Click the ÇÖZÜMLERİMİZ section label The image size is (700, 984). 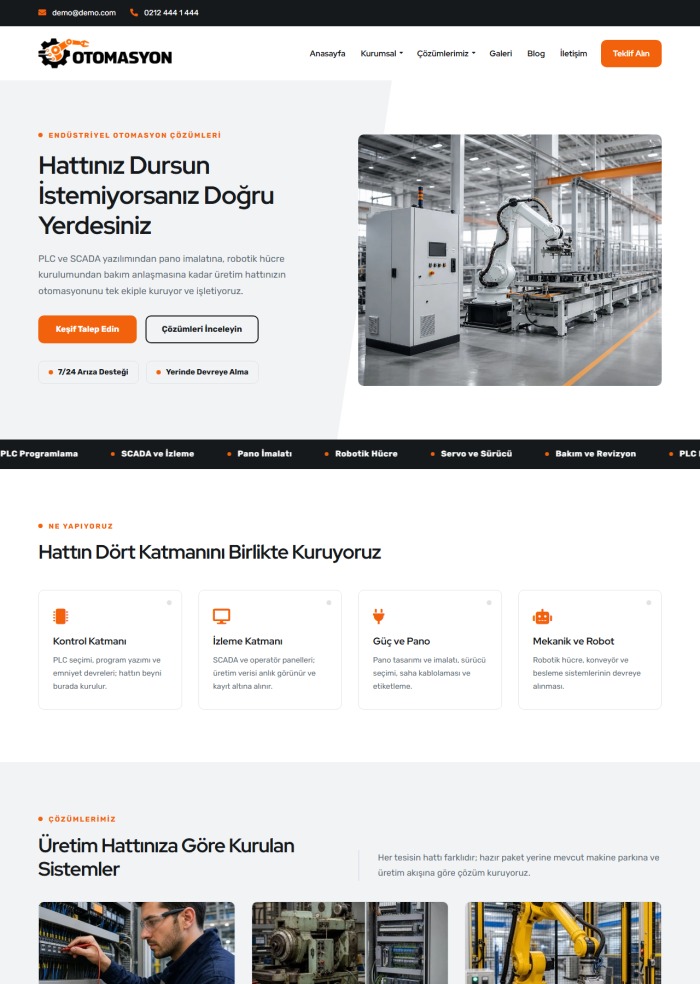click(x=82, y=819)
